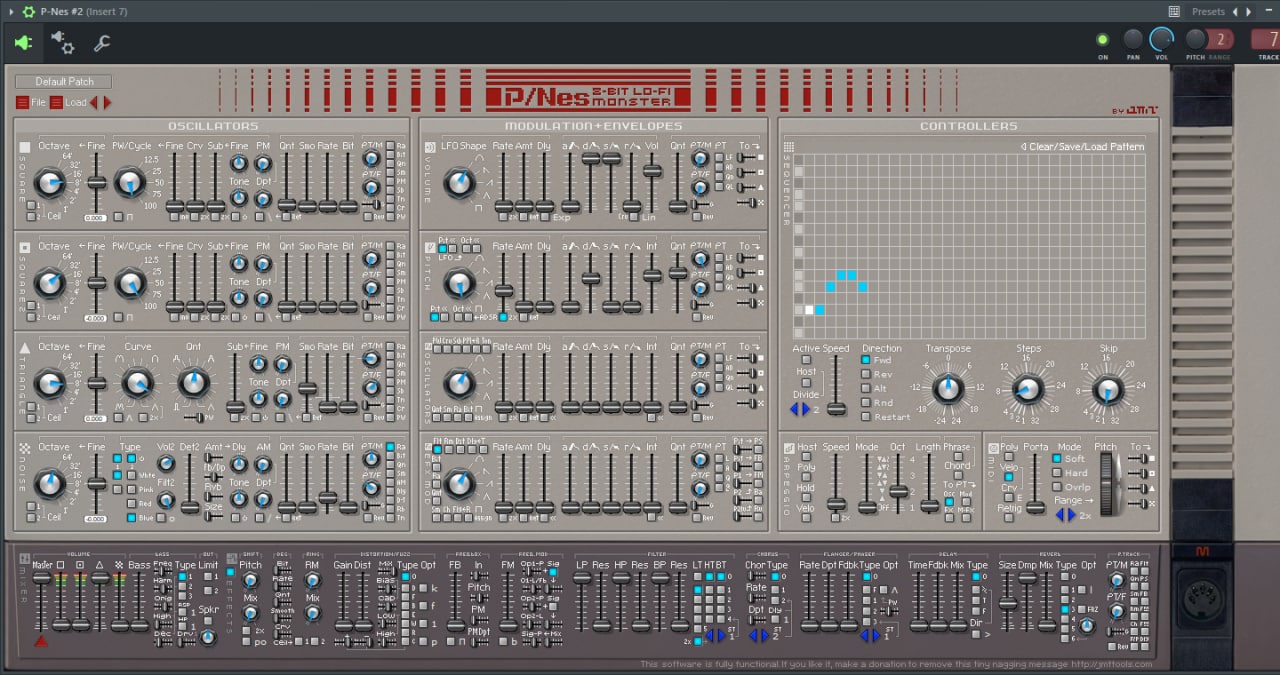Click the green plug editor icon
This screenshot has height=675, width=1280.
(x=23, y=43)
